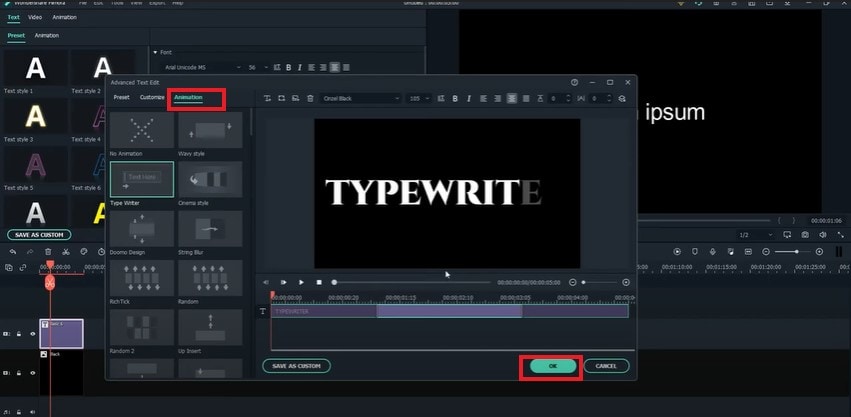
Task: Click the OK button
Action: coord(552,366)
